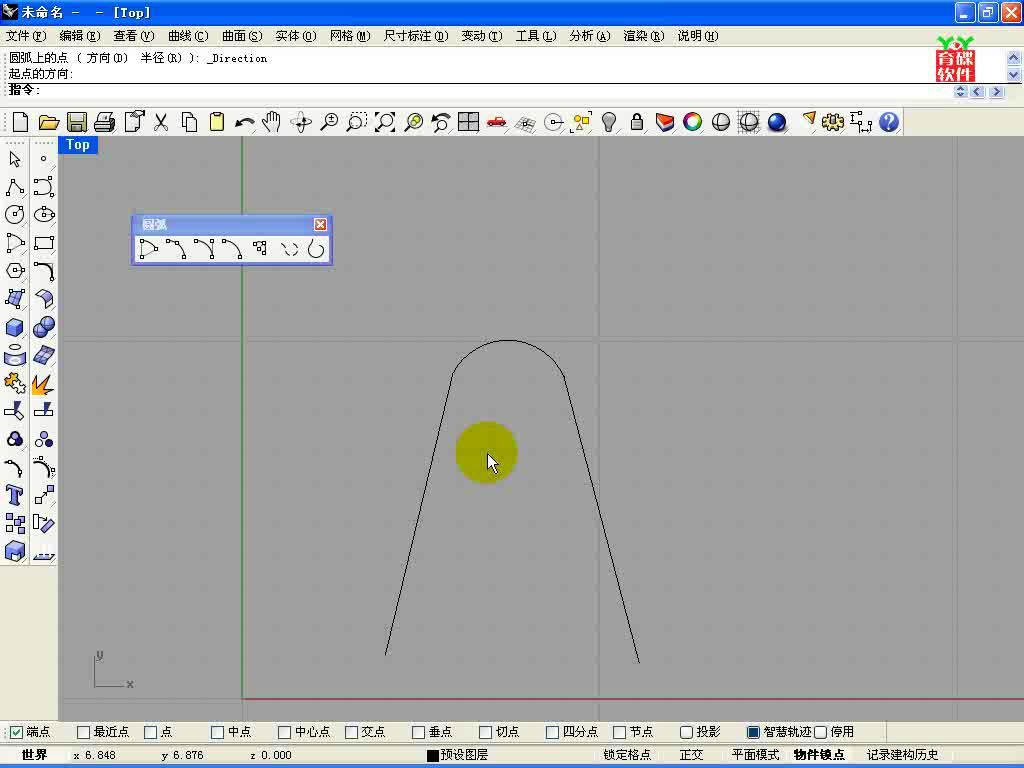Image resolution: width=1024 pixels, height=768 pixels.
Task: Open the 尺寸标注(D) menu
Action: point(415,36)
